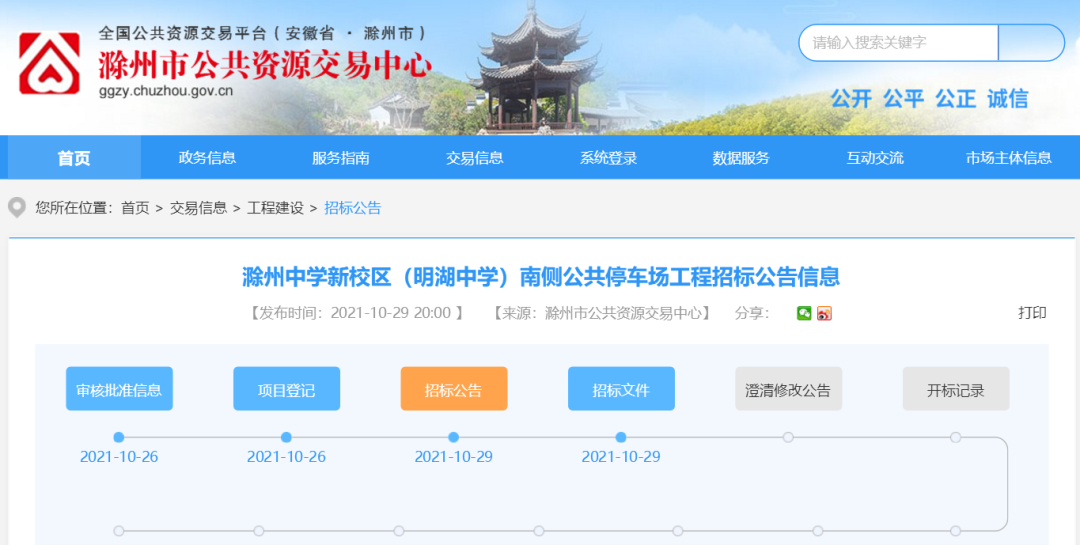1080x545 pixels.
Task: Navigate to the 市场主体信息 menu
Action: pyautogui.click(x=1008, y=158)
